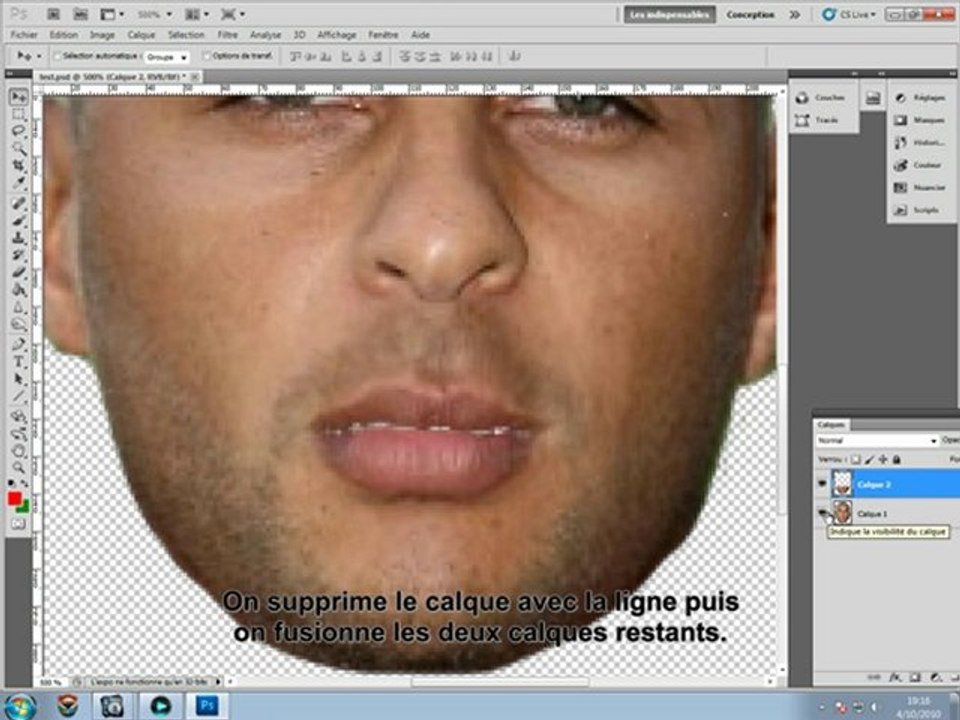Hide the Calque 1 layer
The height and width of the screenshot is (720, 960).
[x=822, y=512]
